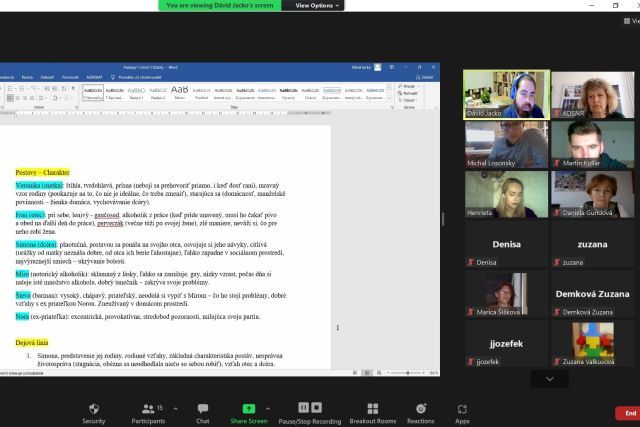Select David Jacko's video thumbnail
The image size is (640, 427).
point(505,95)
